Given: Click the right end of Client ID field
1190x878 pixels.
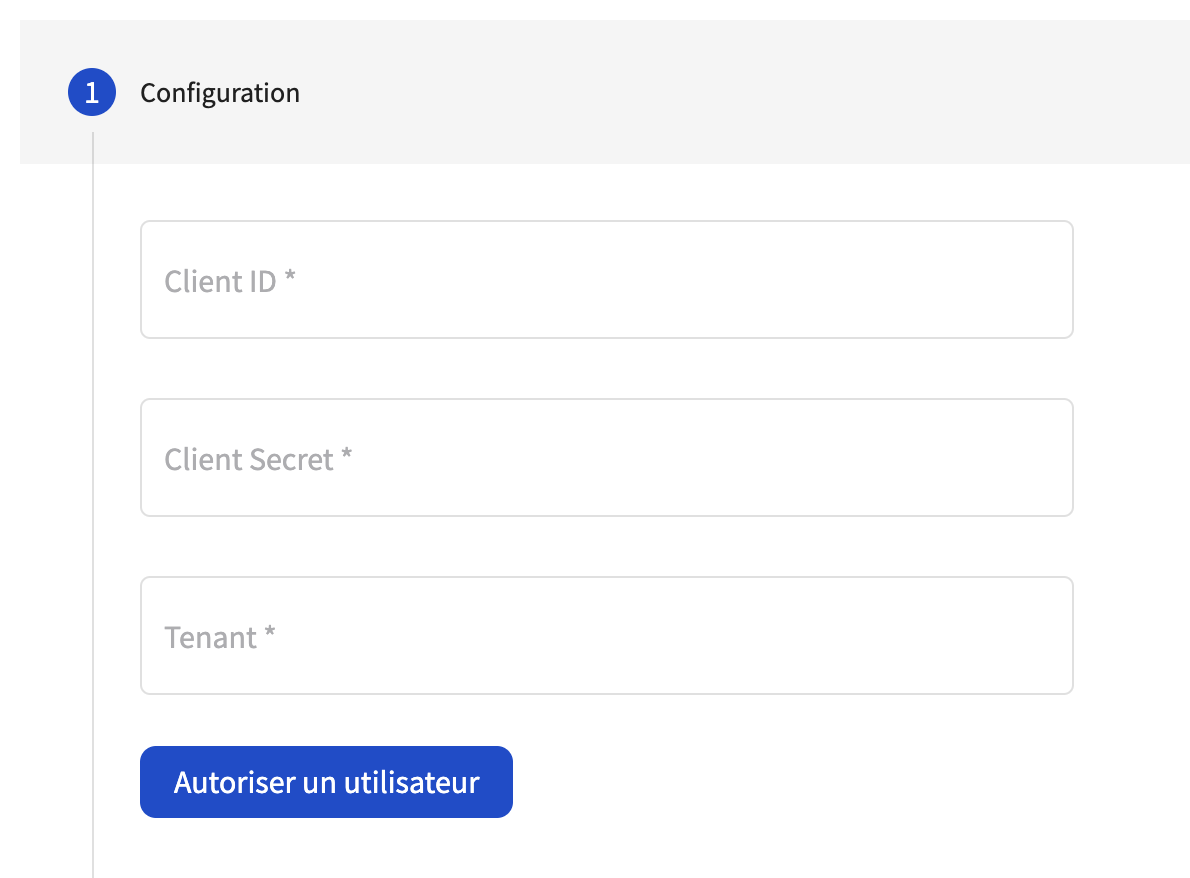Looking at the screenshot, I should pos(1047,279).
